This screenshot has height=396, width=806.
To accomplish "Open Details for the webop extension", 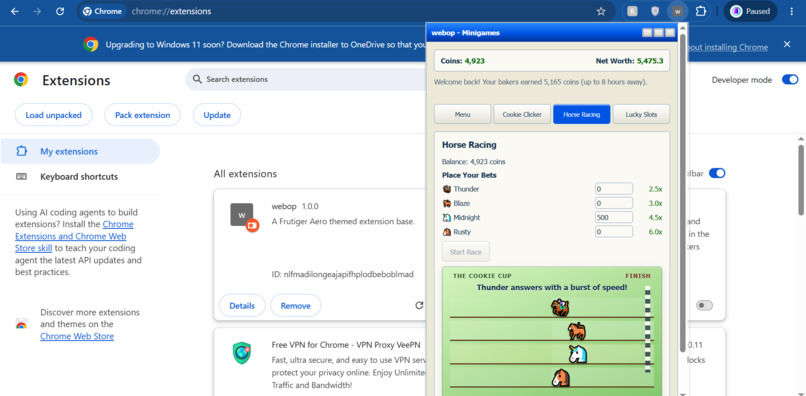I will (x=242, y=306).
